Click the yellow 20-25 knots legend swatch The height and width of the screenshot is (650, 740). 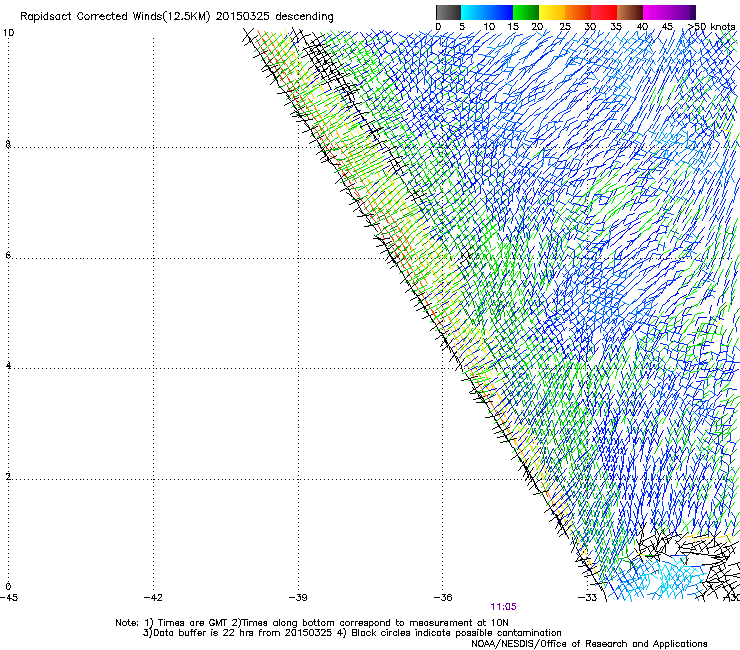pyautogui.click(x=552, y=12)
